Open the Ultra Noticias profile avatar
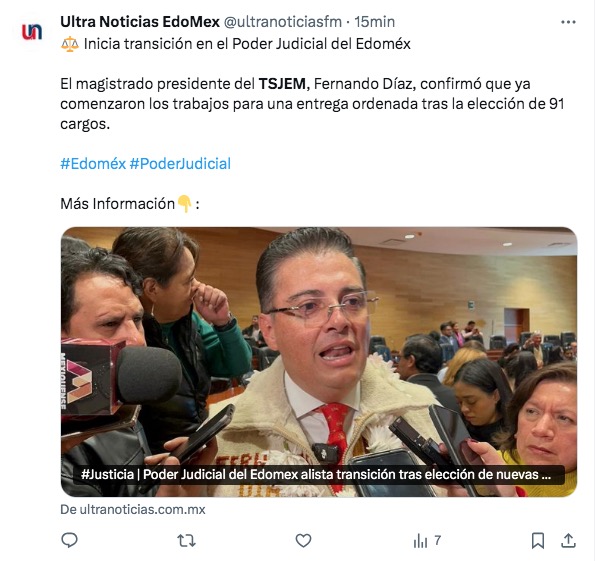598x561 pixels. tap(32, 32)
